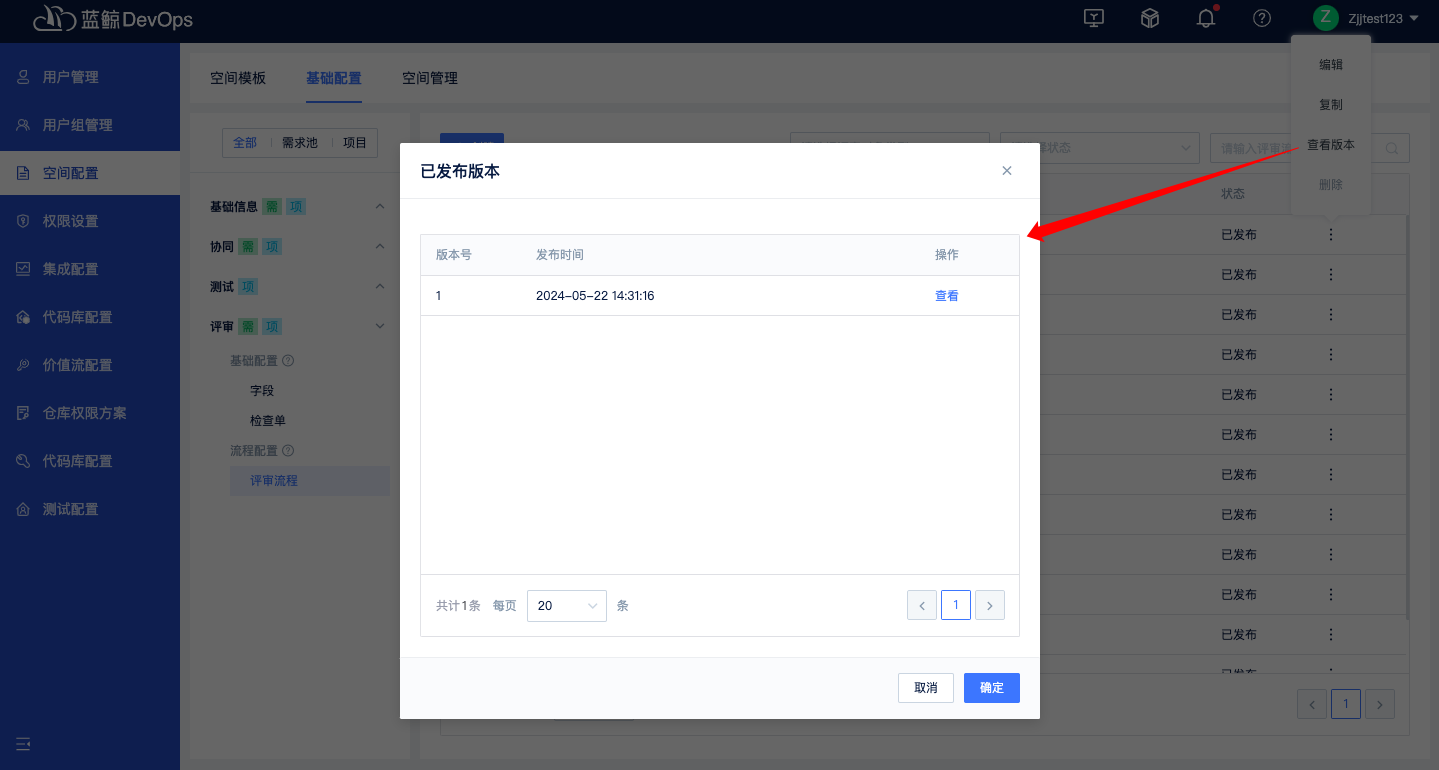Click the 2024-05-22 14:31:16 cell
This screenshot has height=770, width=1439.
coord(595,296)
